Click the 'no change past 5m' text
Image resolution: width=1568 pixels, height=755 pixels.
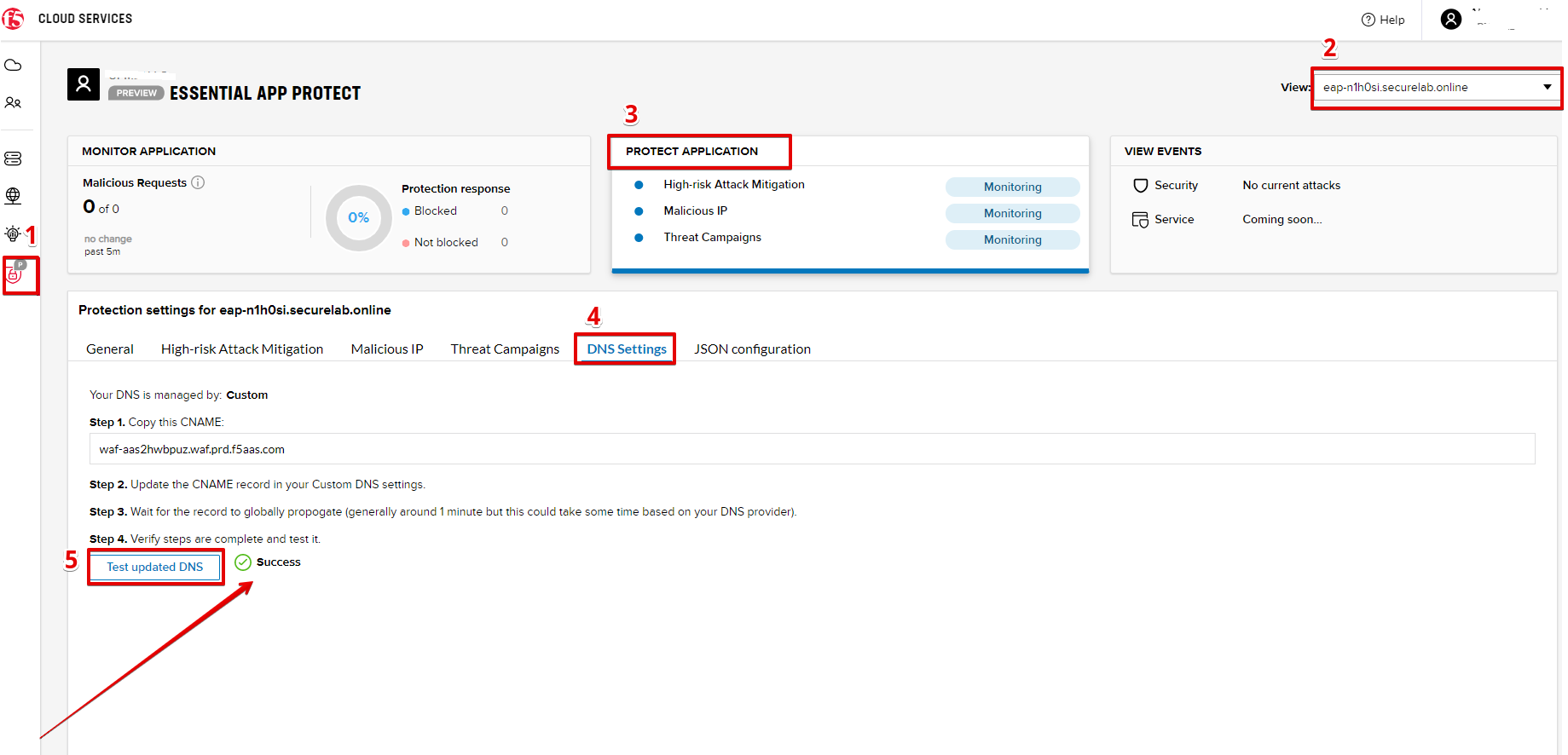click(108, 245)
